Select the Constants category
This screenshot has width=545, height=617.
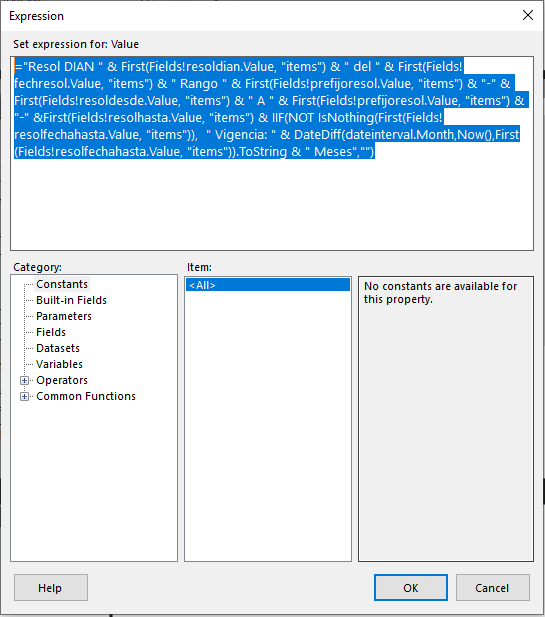coord(62,284)
